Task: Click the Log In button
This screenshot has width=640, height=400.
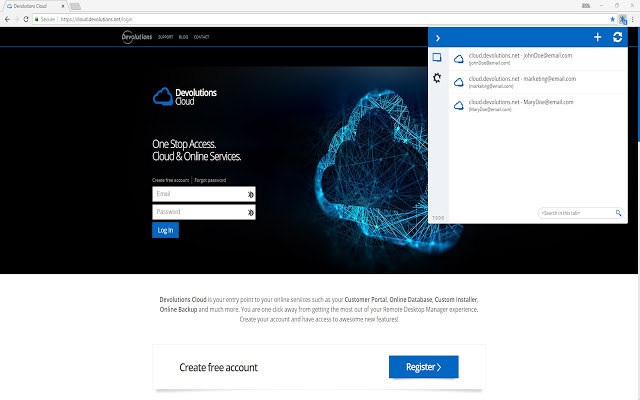Action: (x=165, y=230)
